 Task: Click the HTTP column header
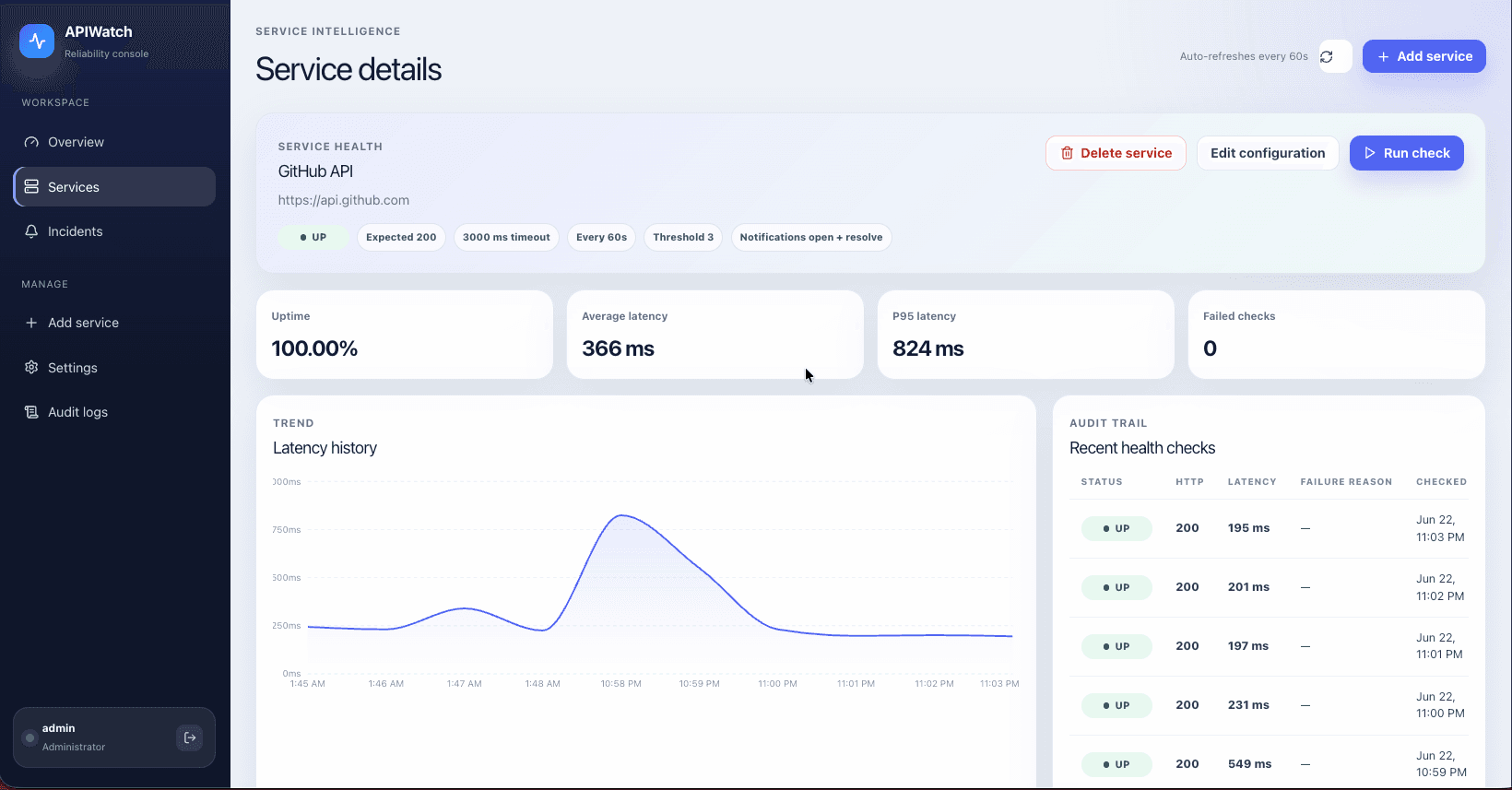(1189, 482)
